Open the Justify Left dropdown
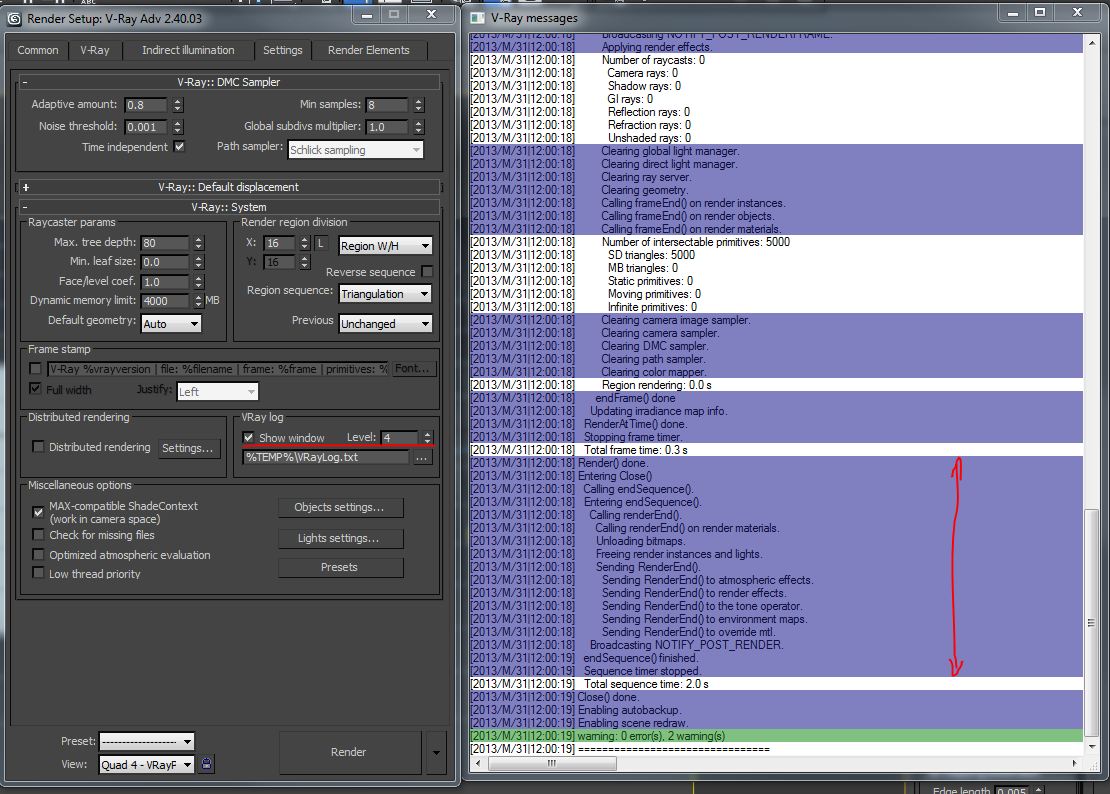The width and height of the screenshot is (1110, 794). (x=217, y=391)
